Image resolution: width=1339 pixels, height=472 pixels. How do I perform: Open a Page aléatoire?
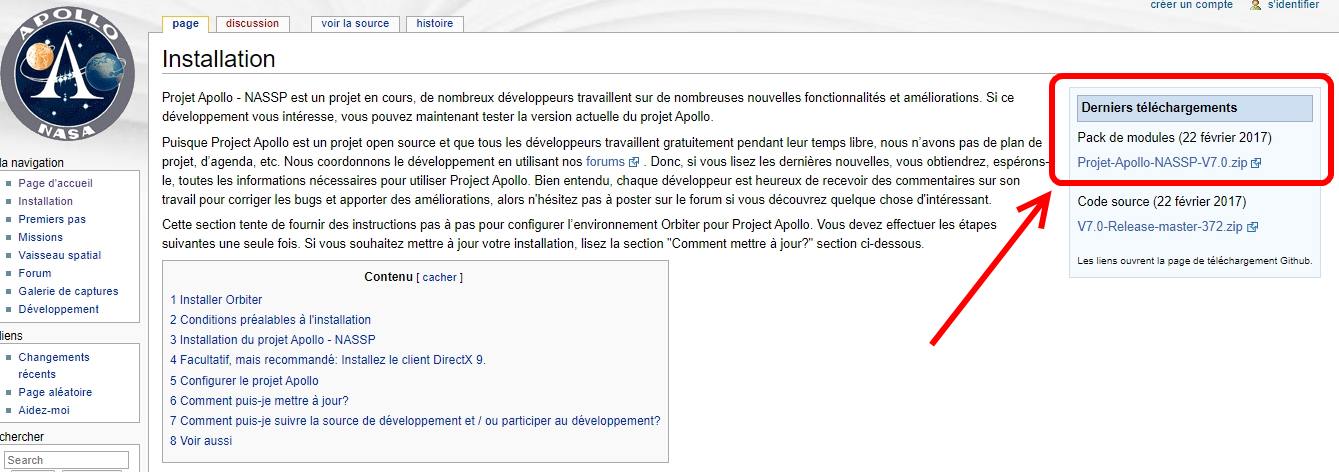click(x=55, y=392)
